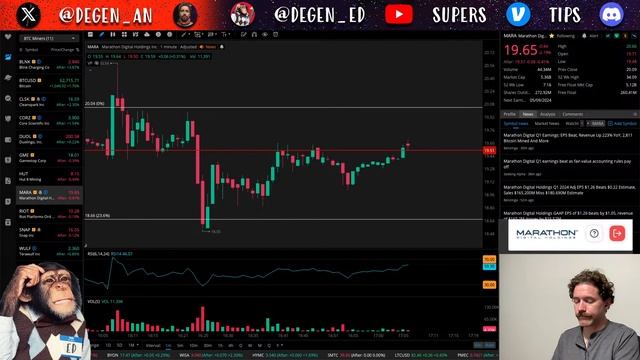The width and height of the screenshot is (640, 360).
Task: Select BTCUSD Bitcoin in the watchlist
Action: click(49, 83)
